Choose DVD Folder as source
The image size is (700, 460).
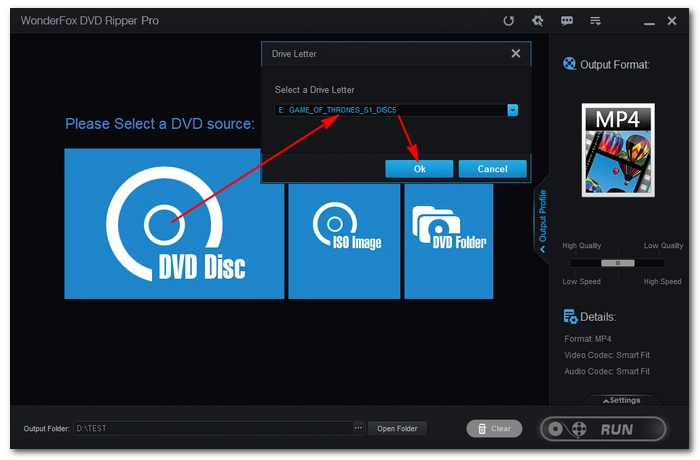(449, 241)
